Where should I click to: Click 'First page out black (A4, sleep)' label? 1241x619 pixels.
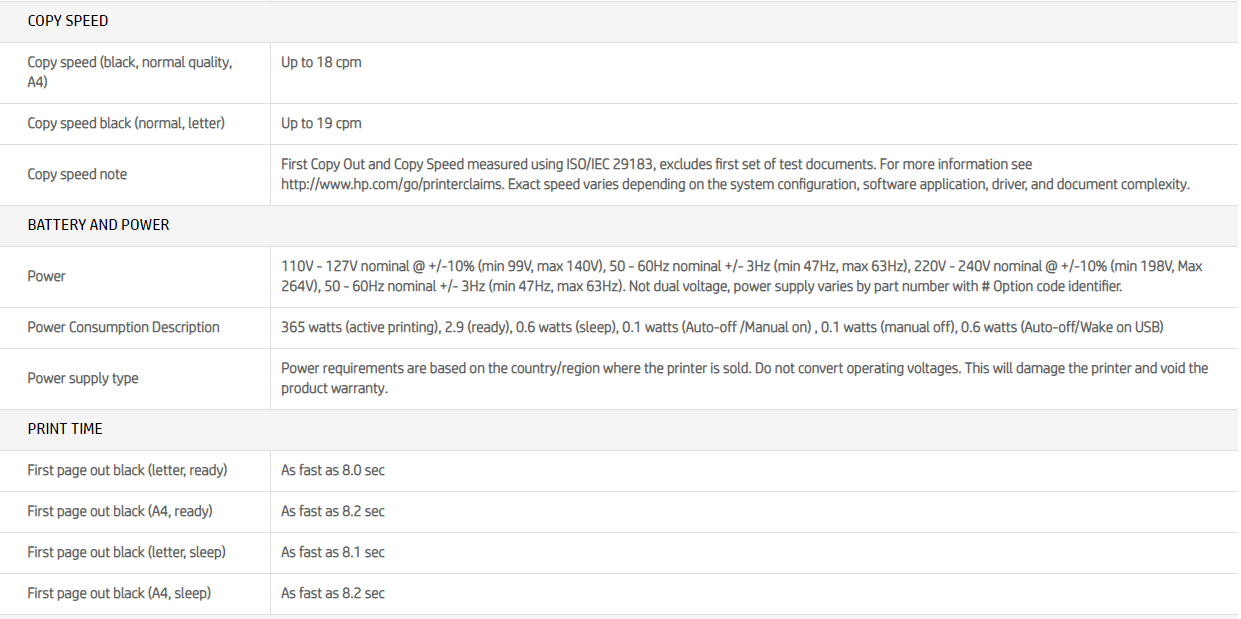click(x=119, y=593)
